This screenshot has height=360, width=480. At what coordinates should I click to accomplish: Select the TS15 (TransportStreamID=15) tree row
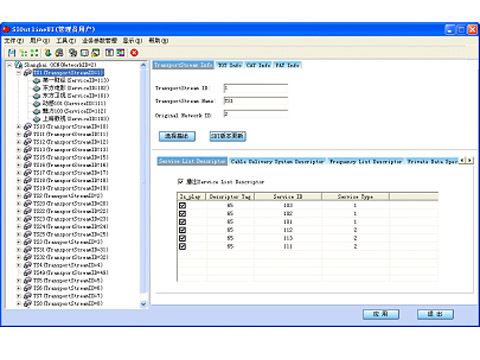pyautogui.click(x=71, y=157)
